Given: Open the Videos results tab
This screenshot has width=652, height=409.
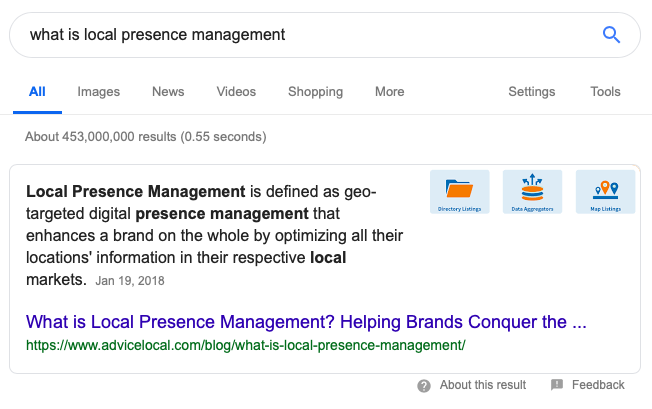Looking at the screenshot, I should click(236, 92).
